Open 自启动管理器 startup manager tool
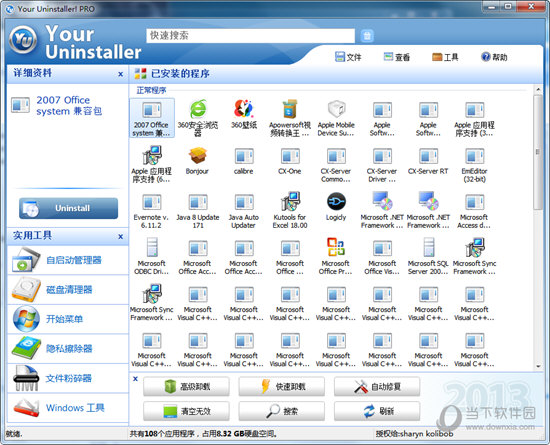Screen dimensions: 550x445 68,260
